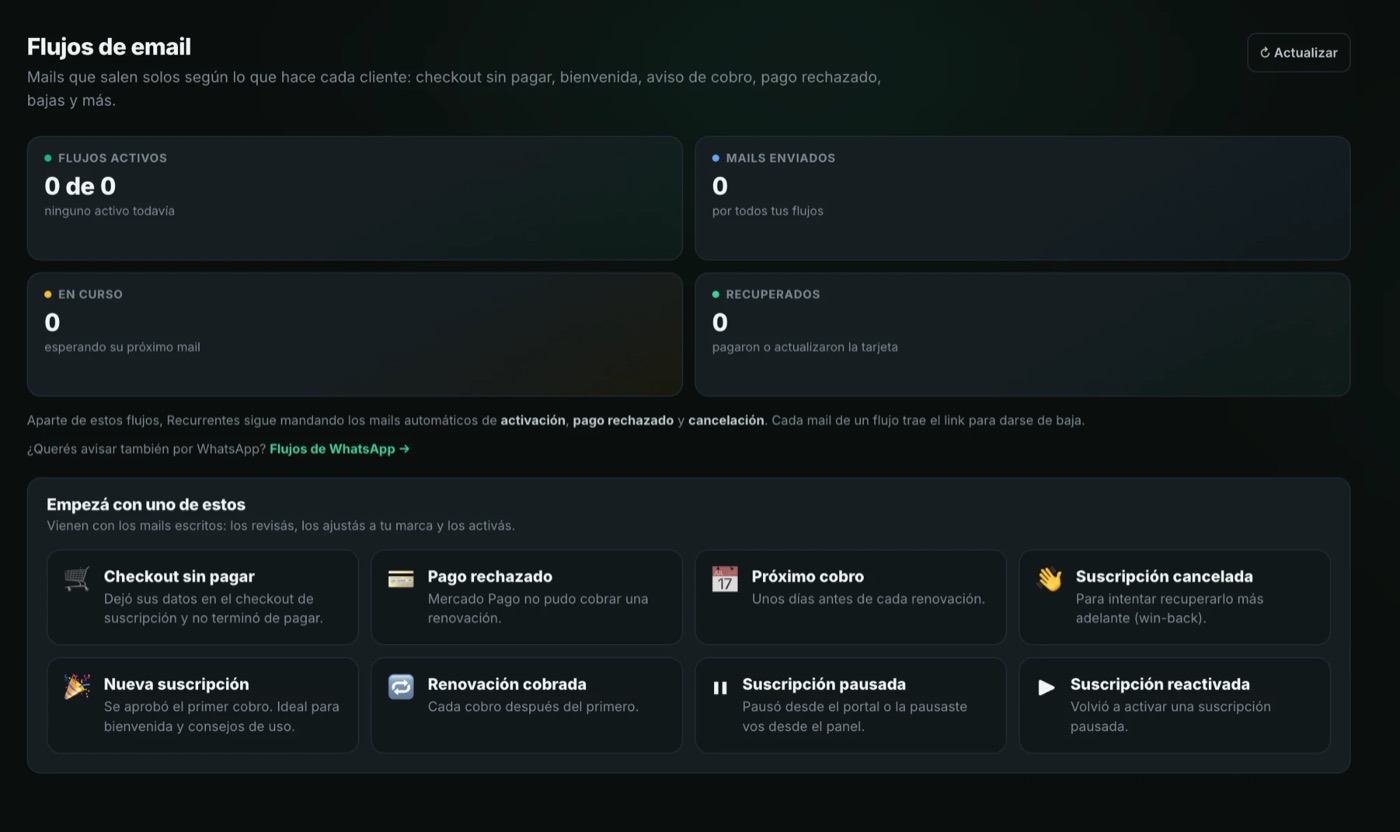Click the shopping cart icon on Checkout sin pagar
The width and height of the screenshot is (1400, 832).
[x=77, y=579]
